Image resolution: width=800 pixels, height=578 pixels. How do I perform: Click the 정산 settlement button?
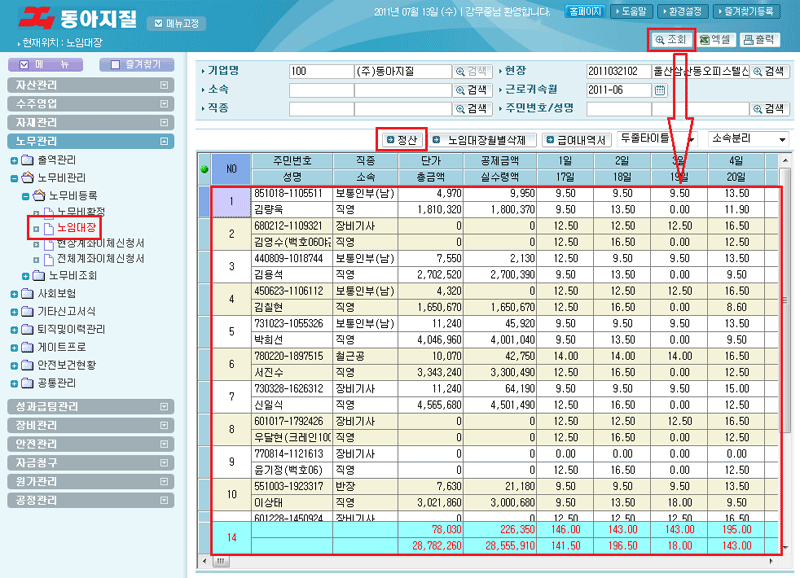tap(401, 140)
